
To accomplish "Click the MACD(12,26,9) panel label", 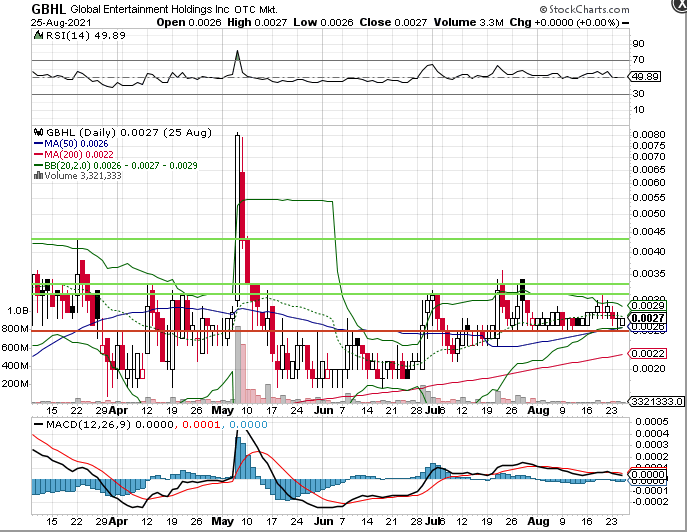I will click(x=88, y=425).
